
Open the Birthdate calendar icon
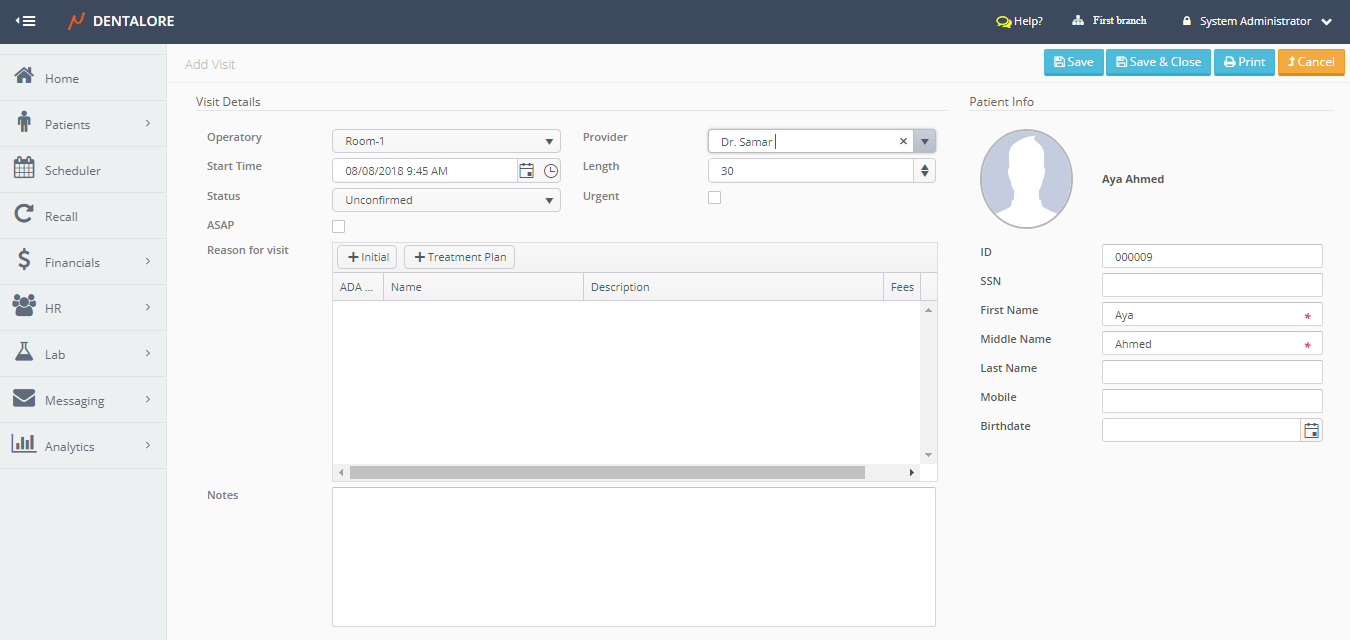1311,430
